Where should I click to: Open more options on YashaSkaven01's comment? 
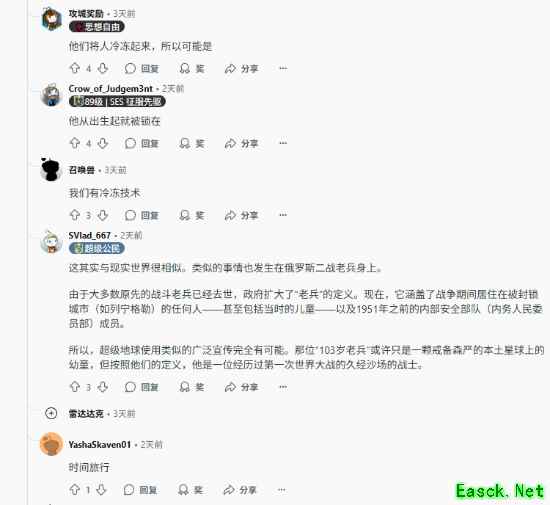[x=282, y=490]
